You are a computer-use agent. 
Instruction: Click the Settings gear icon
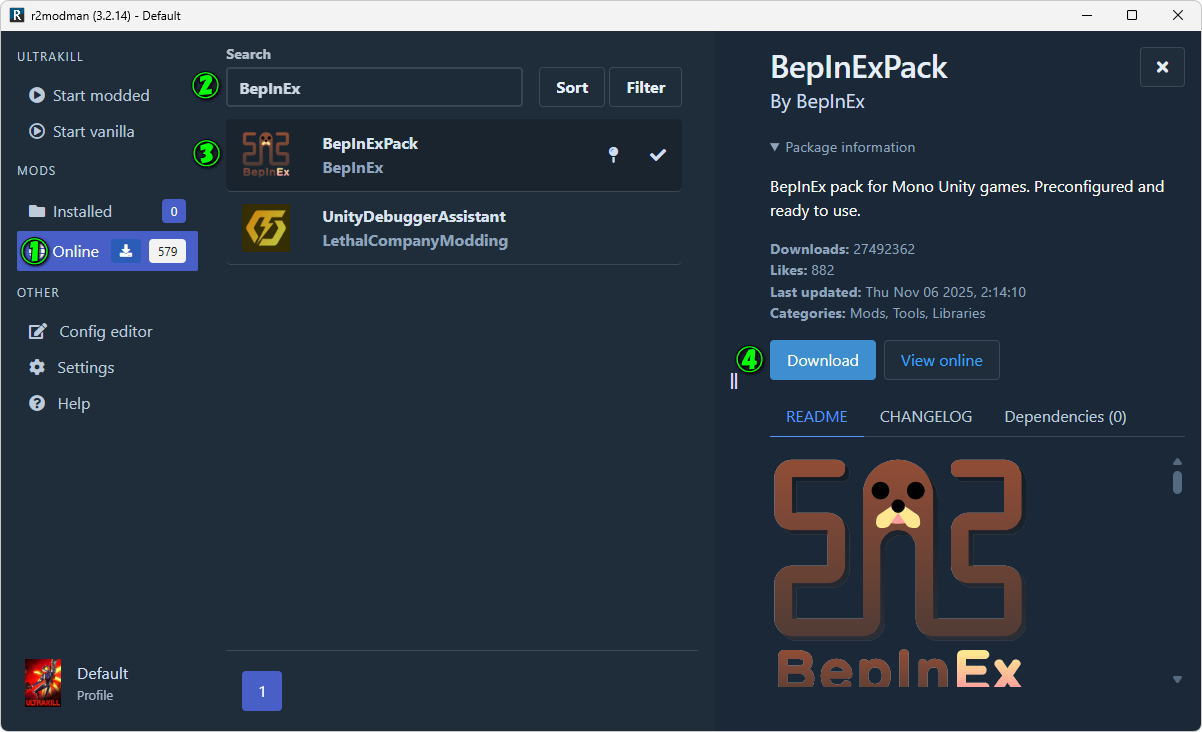pyautogui.click(x=37, y=367)
